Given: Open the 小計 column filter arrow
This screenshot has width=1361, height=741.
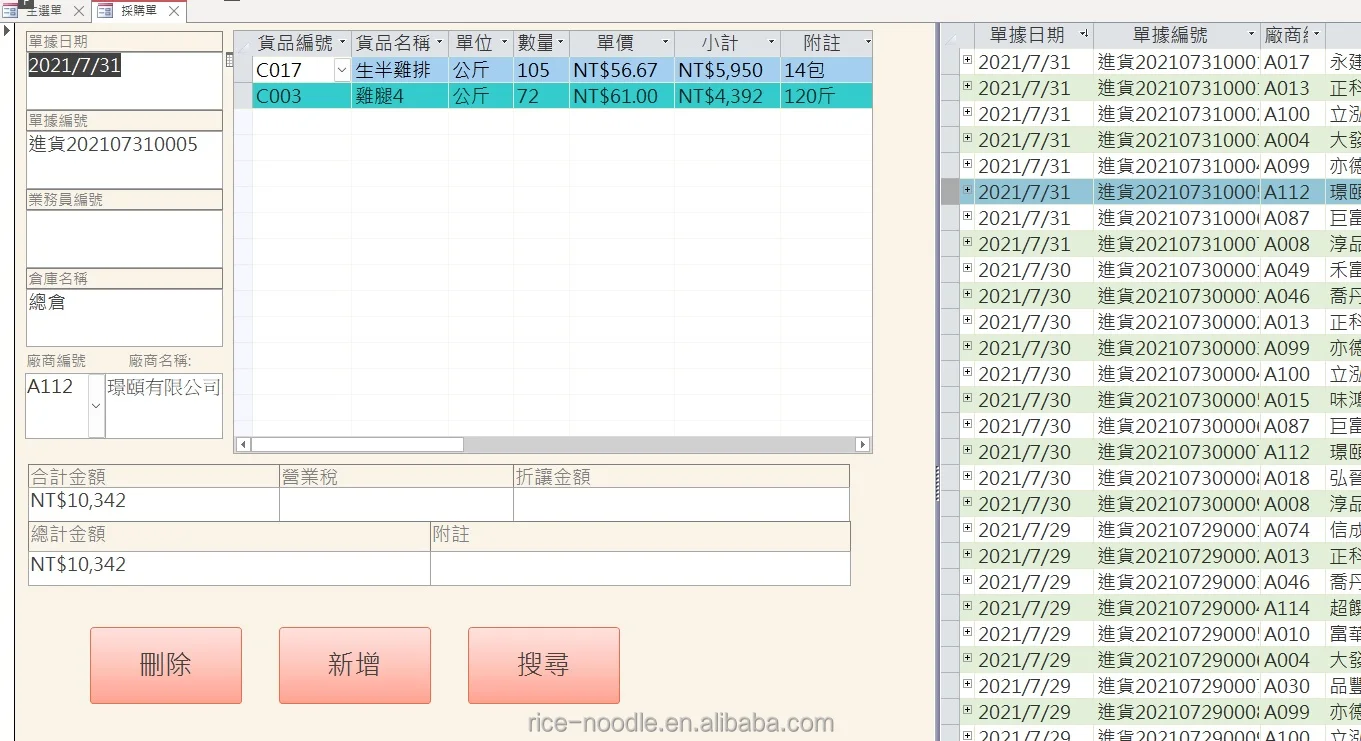Looking at the screenshot, I should (770, 43).
